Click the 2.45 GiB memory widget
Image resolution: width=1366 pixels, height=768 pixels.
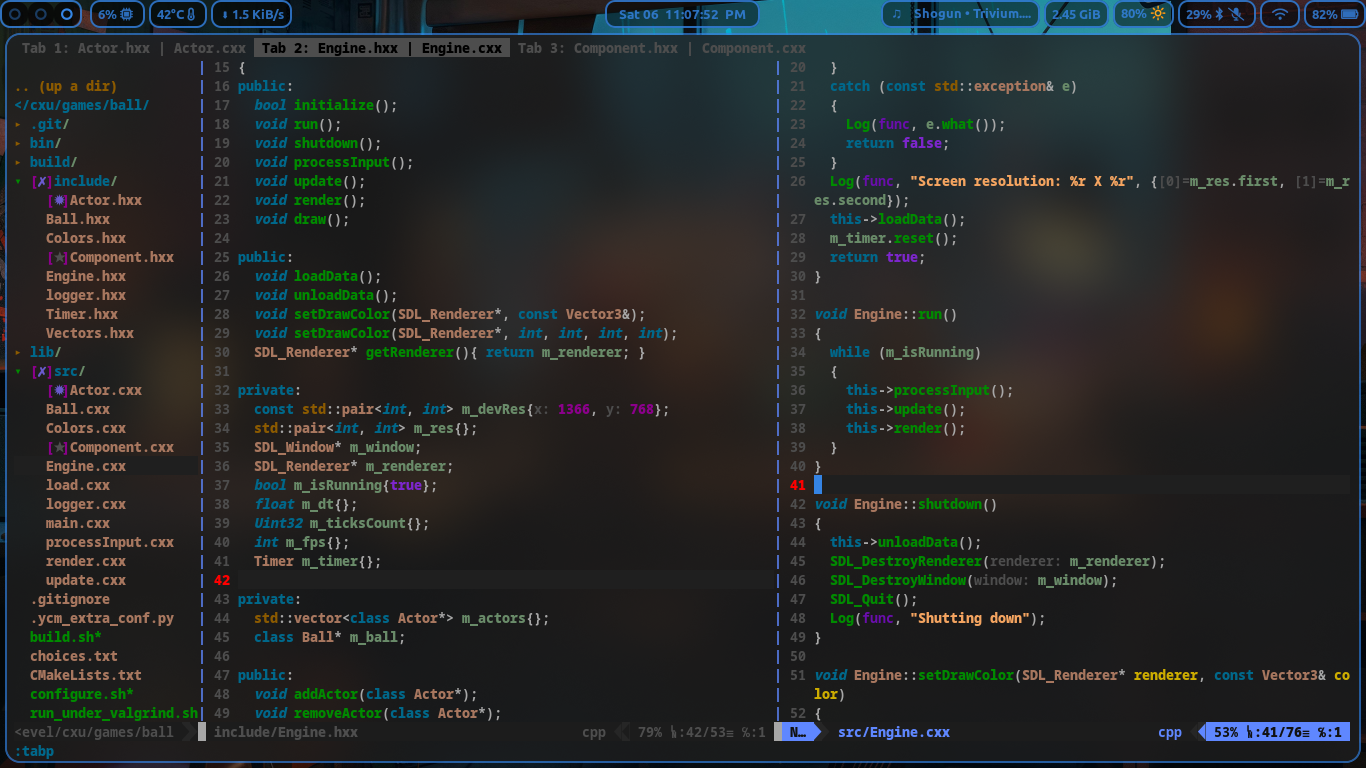(x=1076, y=14)
